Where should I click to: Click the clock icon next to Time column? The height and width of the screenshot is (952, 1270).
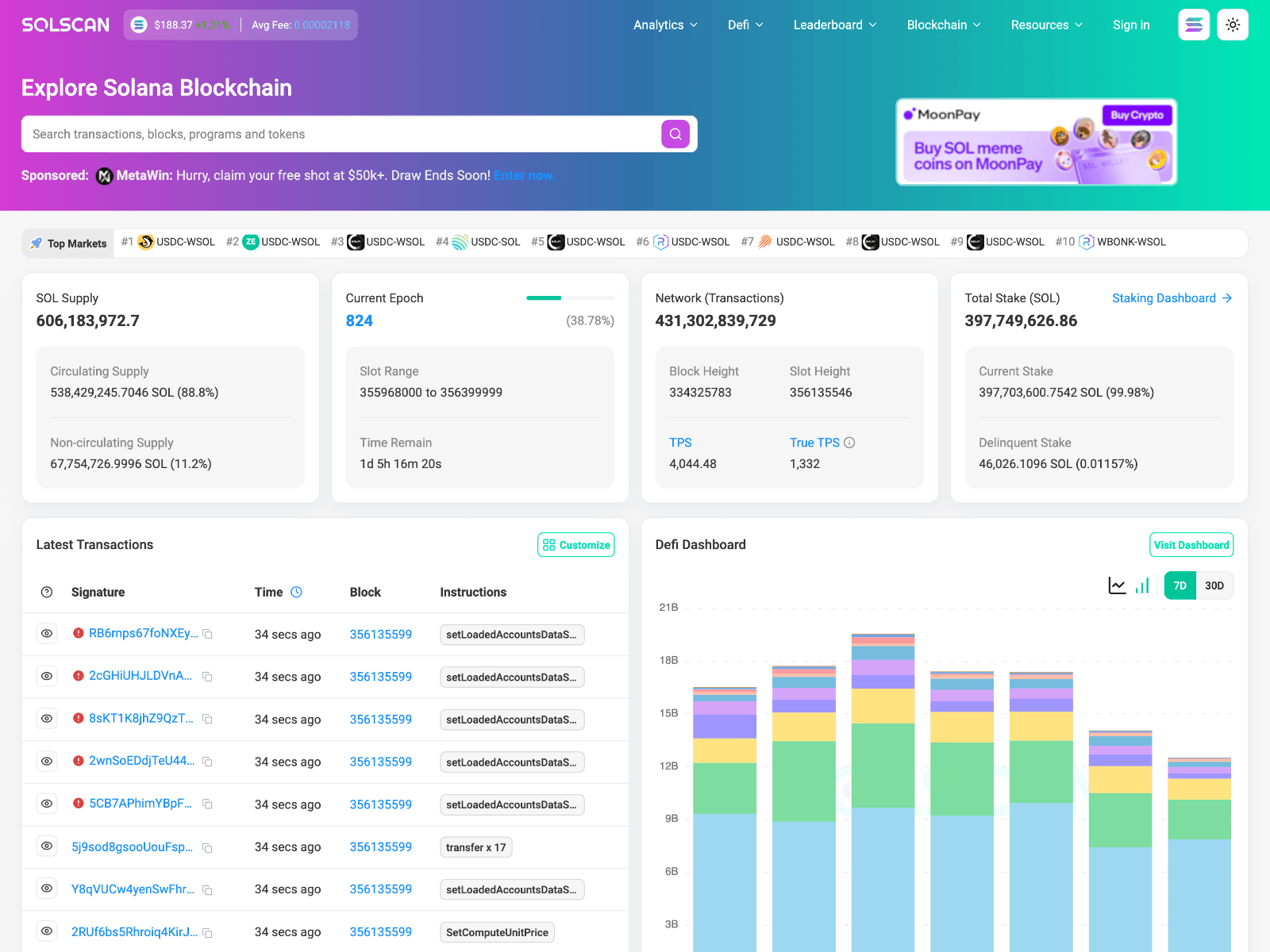tap(297, 592)
